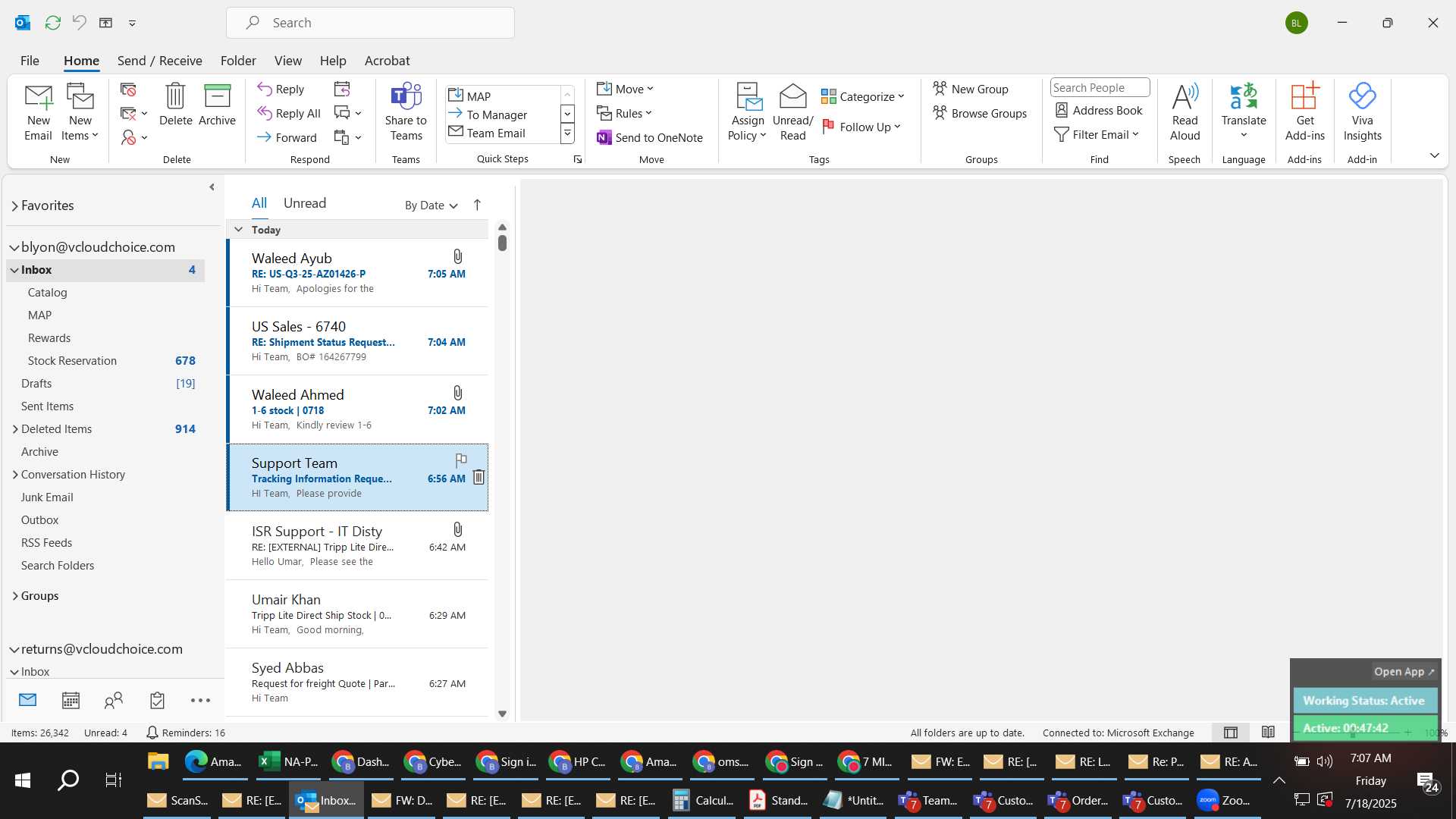Click Send to OneNote icon
This screenshot has height=819, width=1456.
[x=604, y=137]
